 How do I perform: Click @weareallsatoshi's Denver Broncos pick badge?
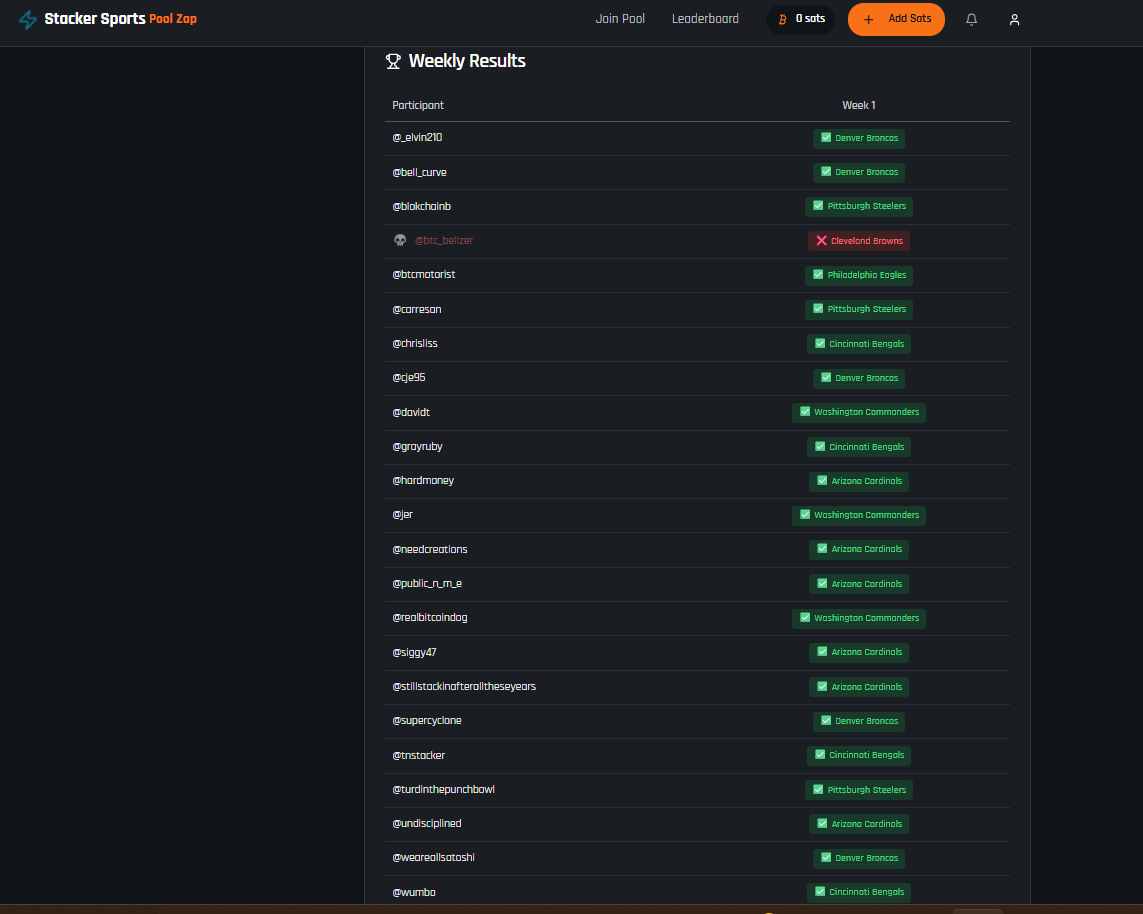[x=859, y=858]
